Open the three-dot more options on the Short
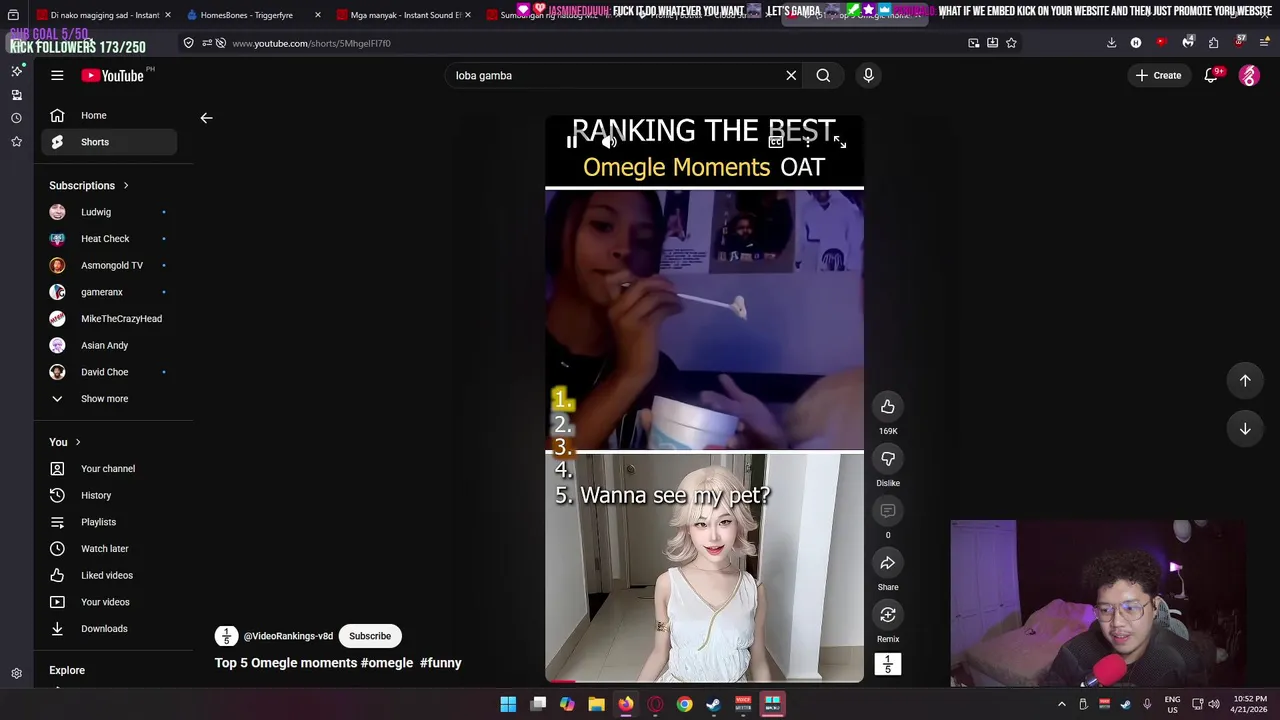The image size is (1280, 720). coord(807,142)
